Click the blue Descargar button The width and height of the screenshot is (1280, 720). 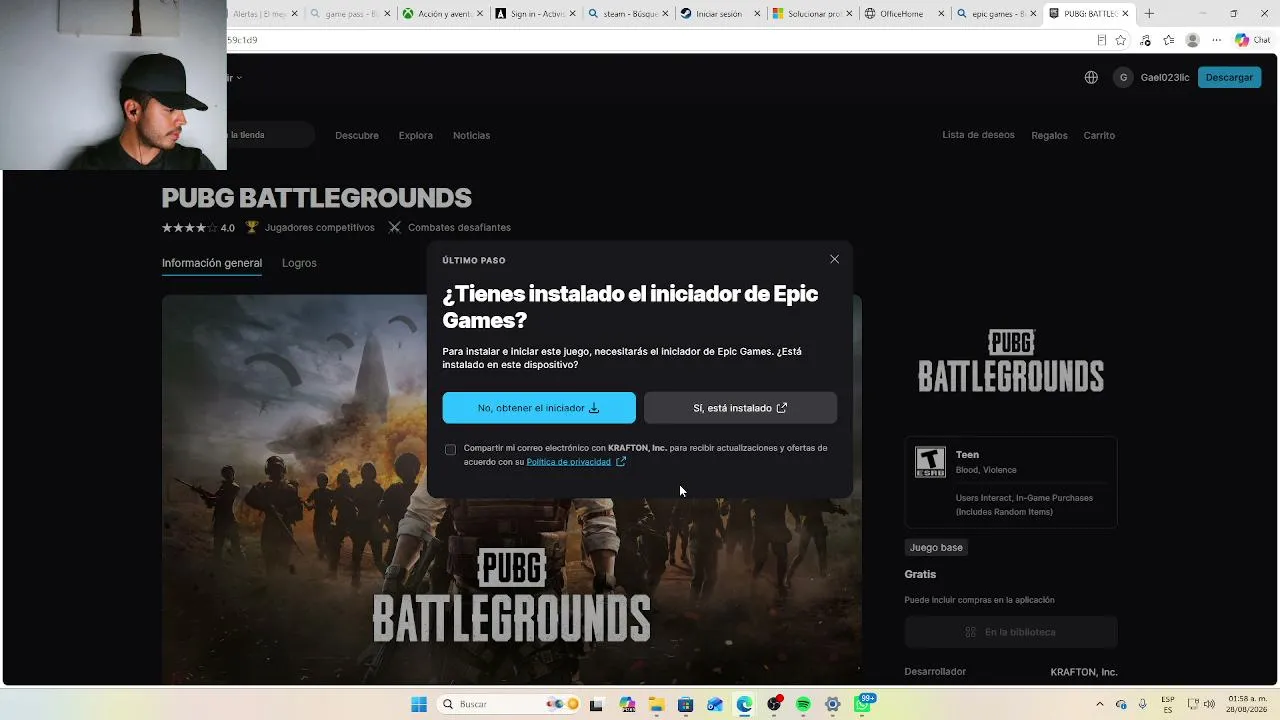tap(1229, 77)
